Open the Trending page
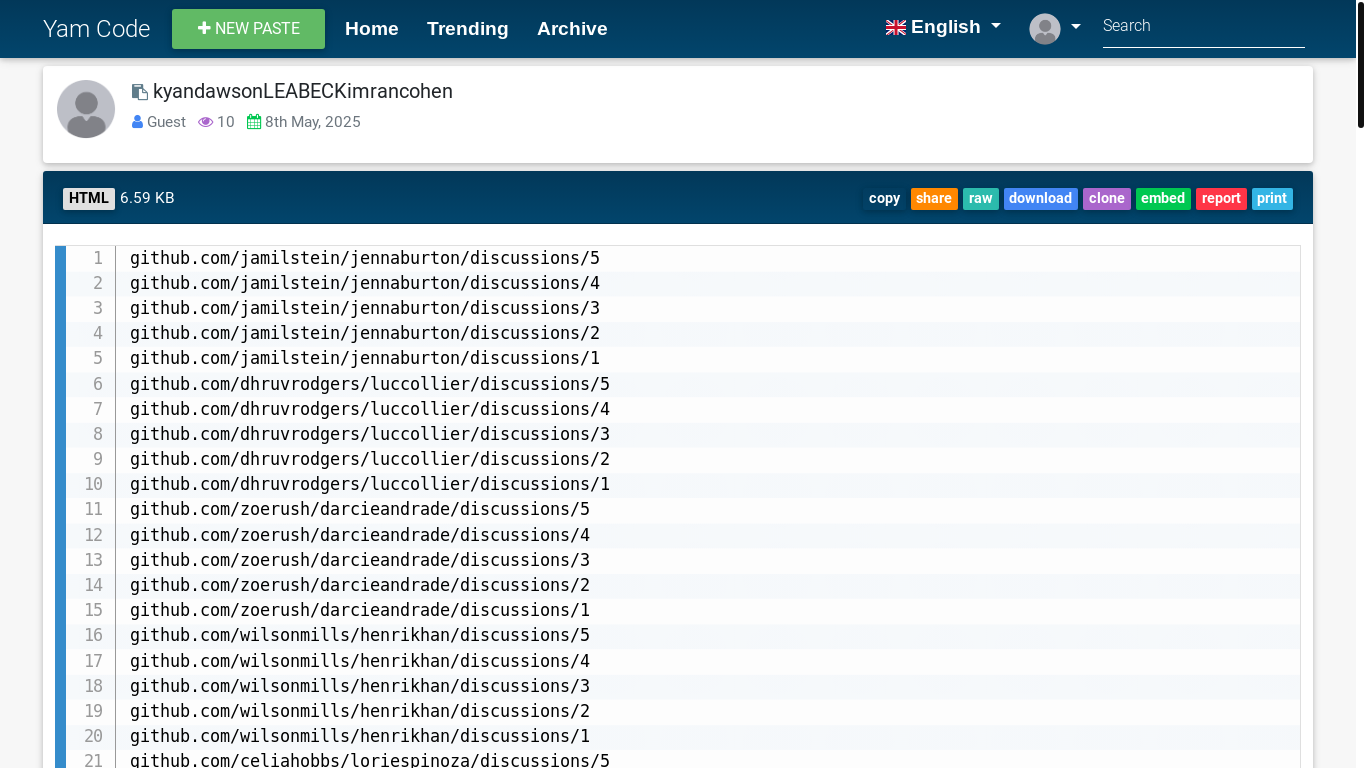 467,29
